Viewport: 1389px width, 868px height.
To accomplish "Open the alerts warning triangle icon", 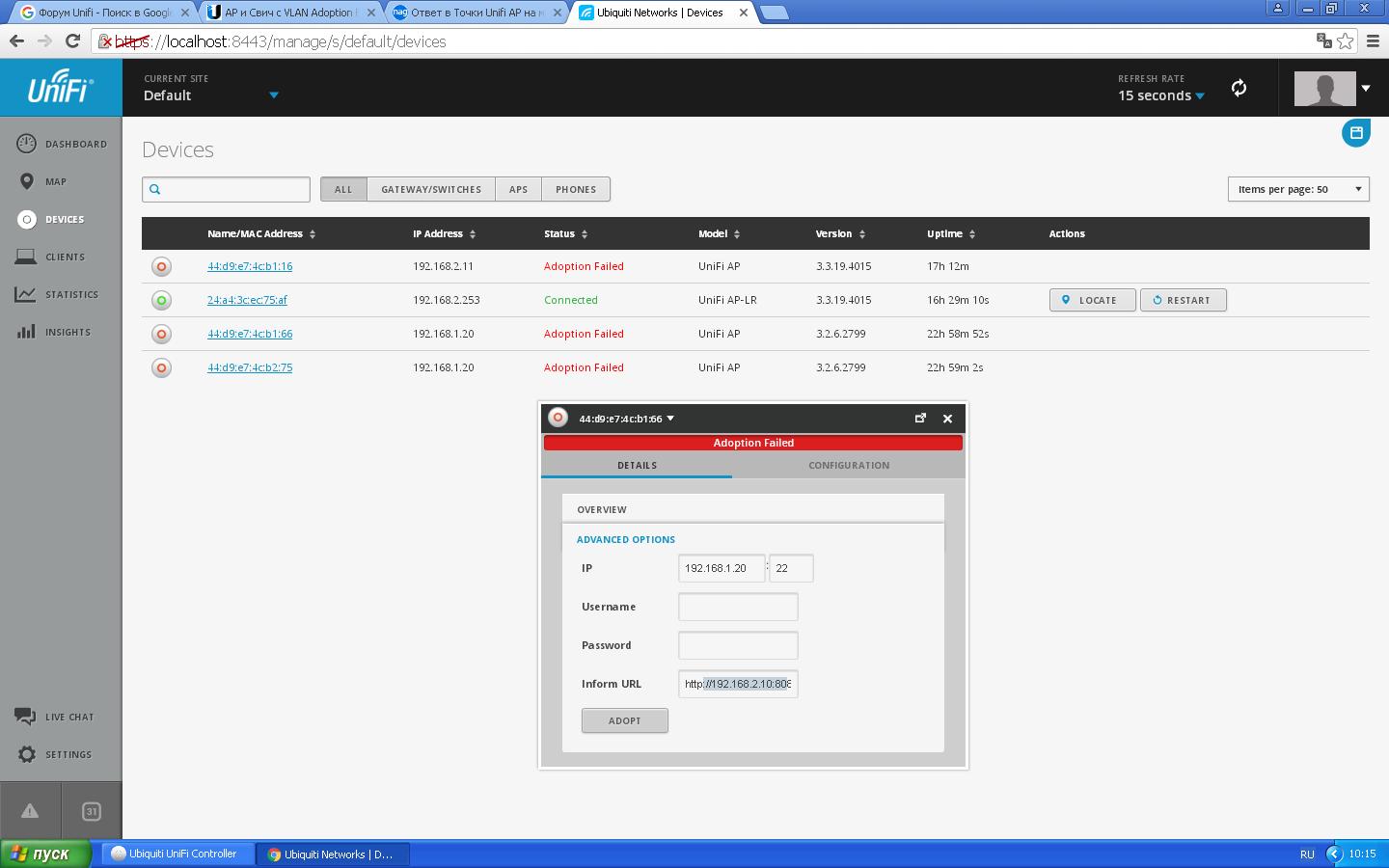I will tap(30, 811).
